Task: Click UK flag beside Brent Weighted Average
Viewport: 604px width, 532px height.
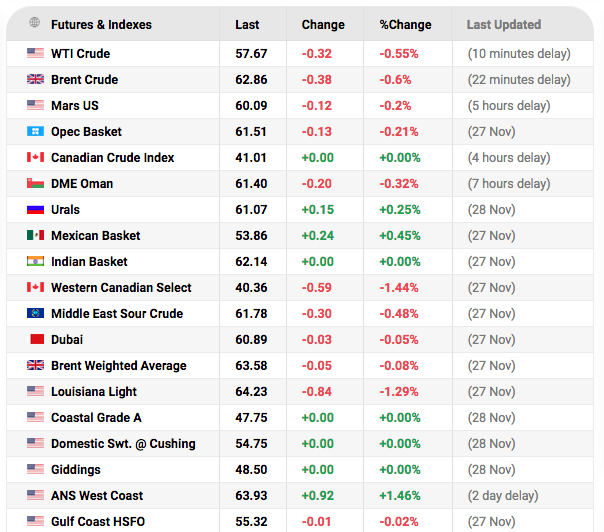Action: pyautogui.click(x=35, y=365)
